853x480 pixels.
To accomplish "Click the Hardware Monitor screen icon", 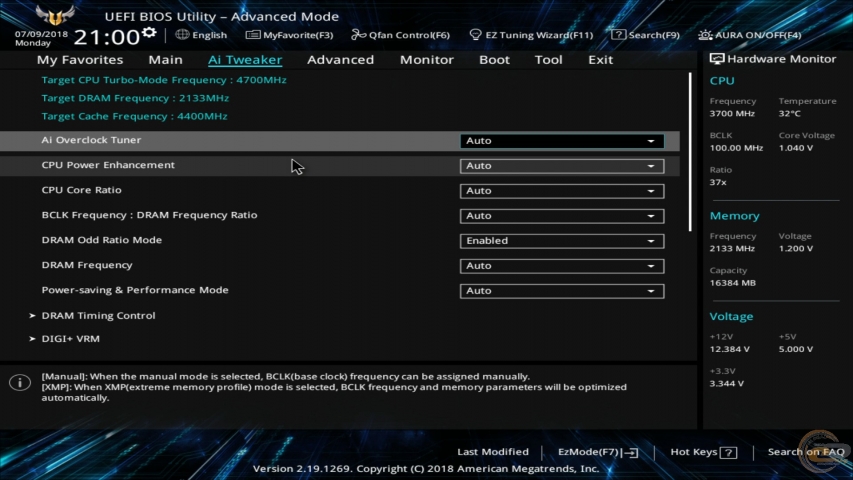I will pos(716,59).
